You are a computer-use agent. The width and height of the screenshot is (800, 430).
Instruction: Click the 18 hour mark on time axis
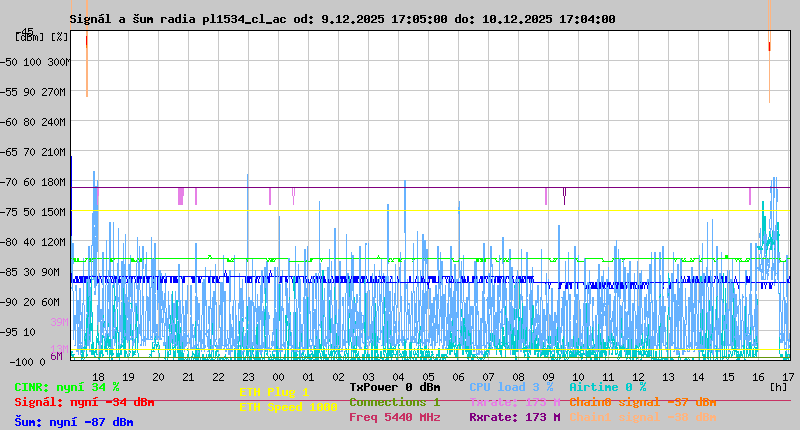tap(98, 376)
